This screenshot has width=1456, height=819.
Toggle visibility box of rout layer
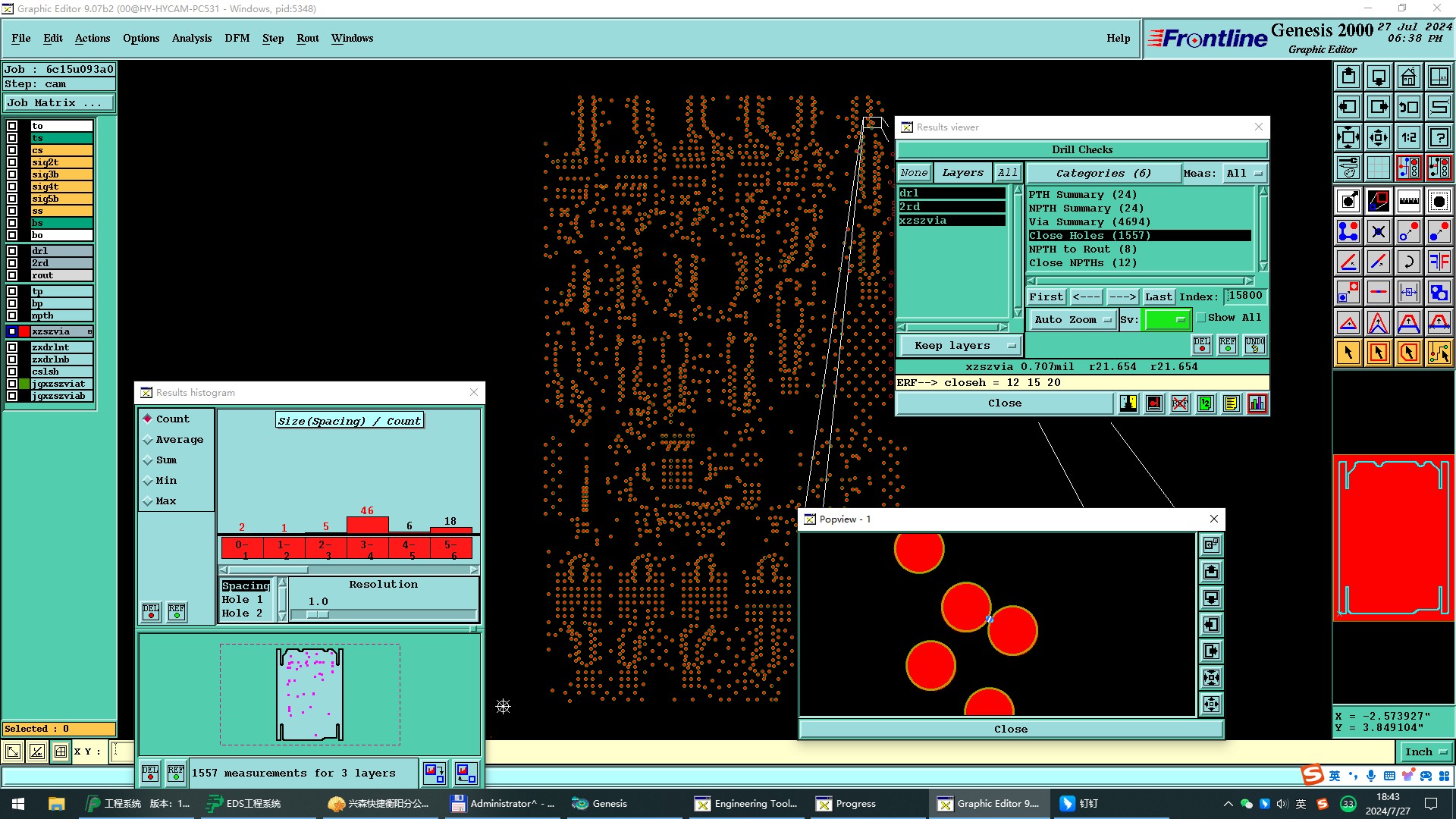[12, 275]
